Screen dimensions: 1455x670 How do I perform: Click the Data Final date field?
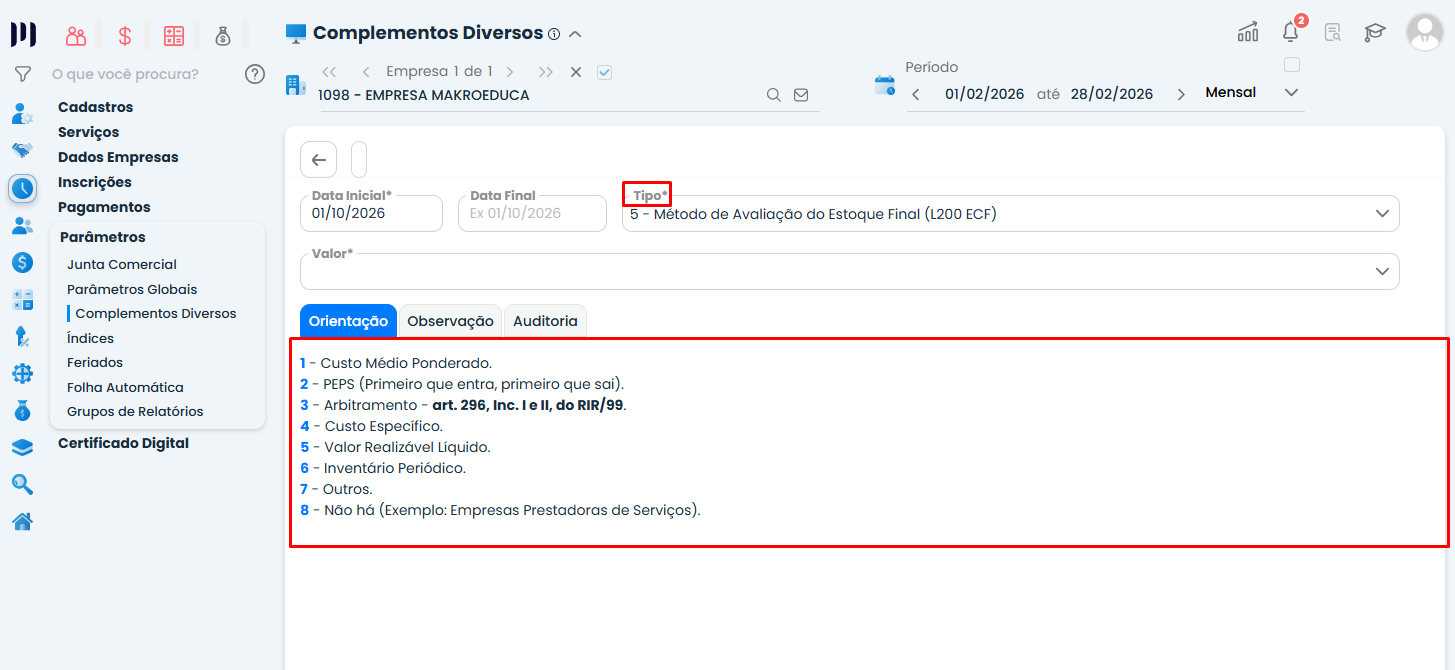coord(532,213)
